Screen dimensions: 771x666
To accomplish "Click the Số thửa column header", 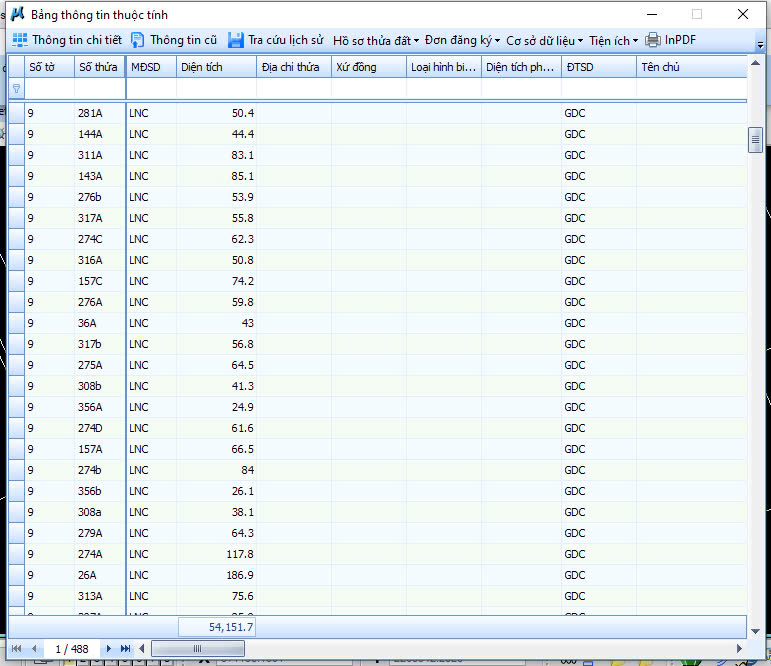I will click(98, 67).
